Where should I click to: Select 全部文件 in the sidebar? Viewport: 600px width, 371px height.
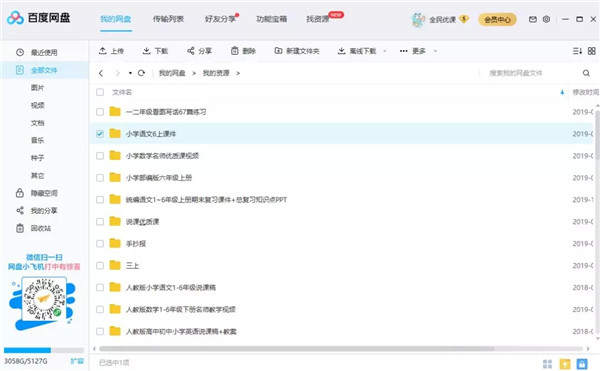point(44,70)
